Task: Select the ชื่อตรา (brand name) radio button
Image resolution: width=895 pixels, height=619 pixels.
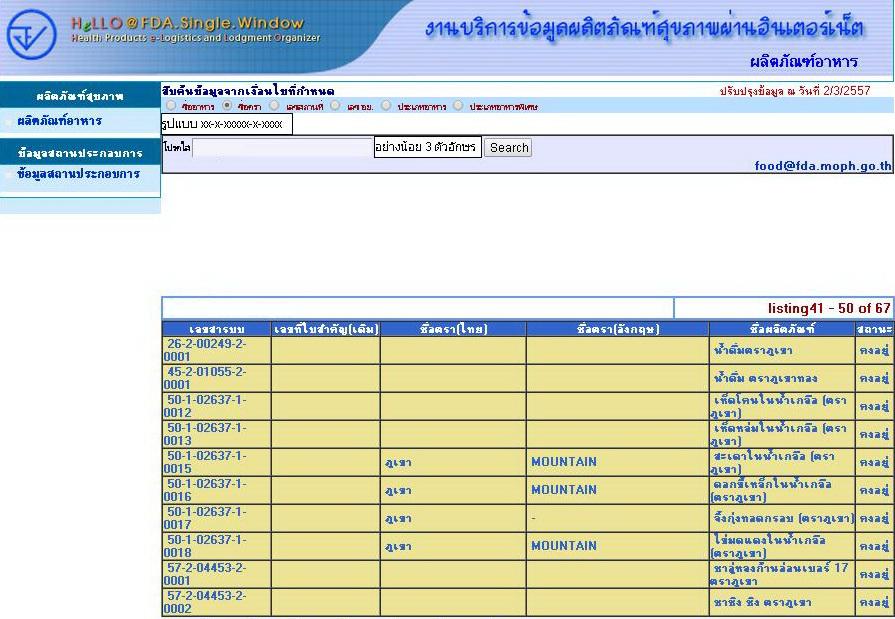Action: coord(227,106)
